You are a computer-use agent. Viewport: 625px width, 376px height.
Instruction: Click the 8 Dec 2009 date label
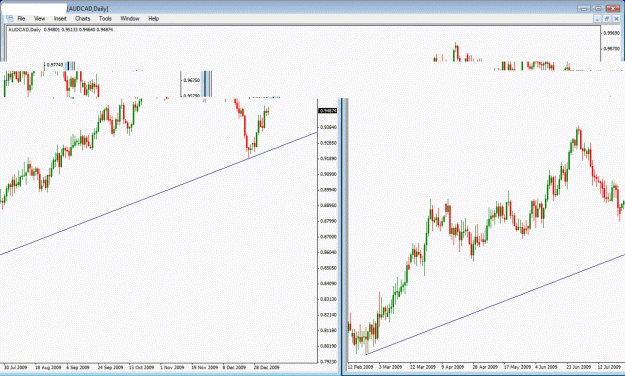(x=234, y=367)
